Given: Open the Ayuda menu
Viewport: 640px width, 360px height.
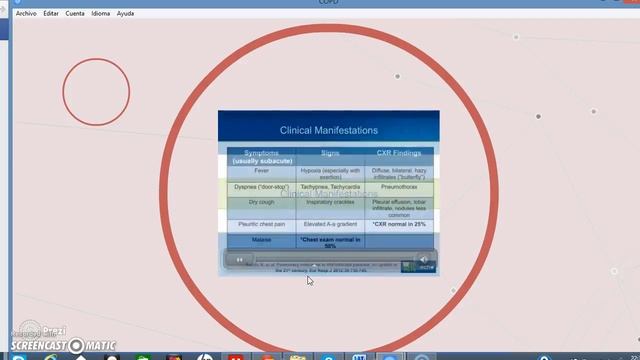Looking at the screenshot, I should click(x=125, y=13).
